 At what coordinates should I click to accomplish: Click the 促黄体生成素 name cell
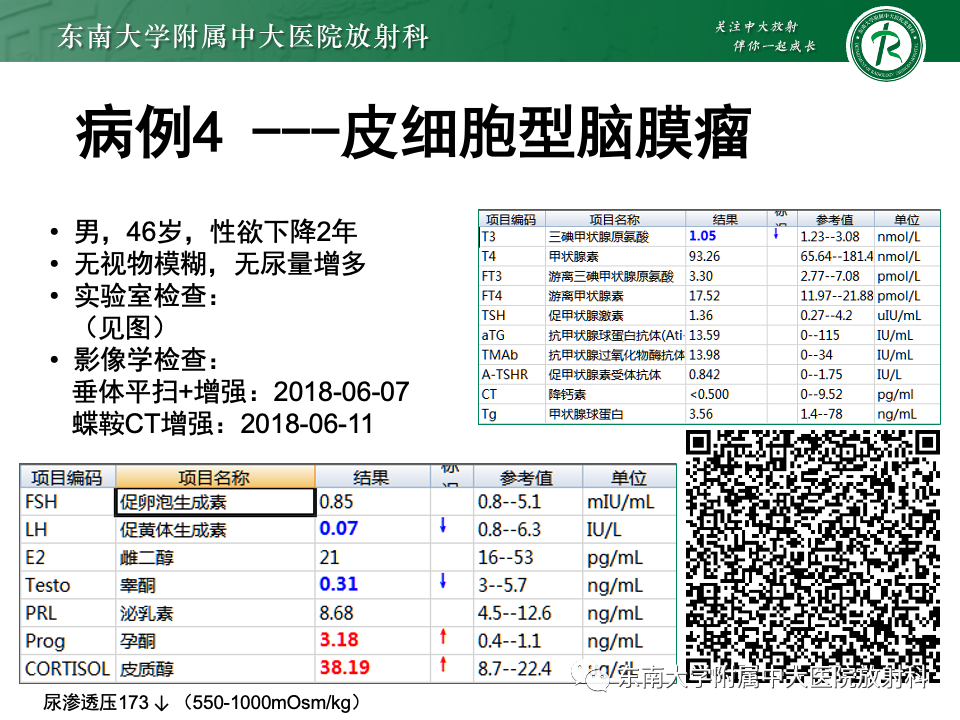tap(215, 530)
